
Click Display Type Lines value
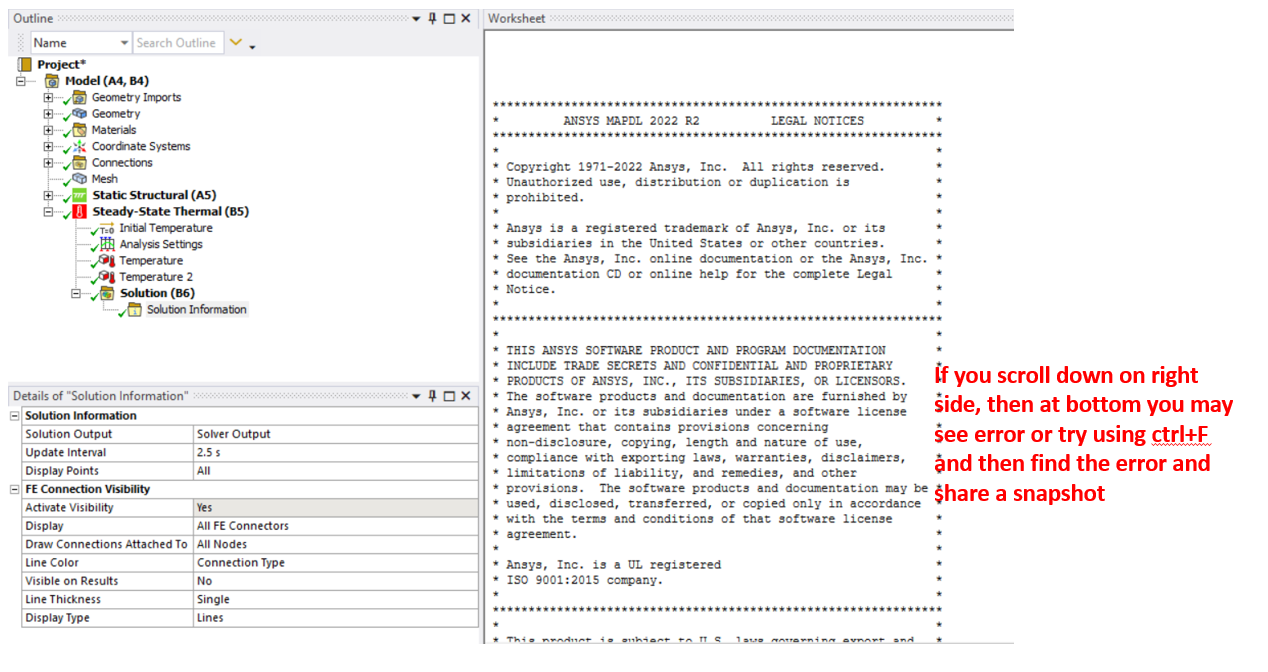(335, 618)
